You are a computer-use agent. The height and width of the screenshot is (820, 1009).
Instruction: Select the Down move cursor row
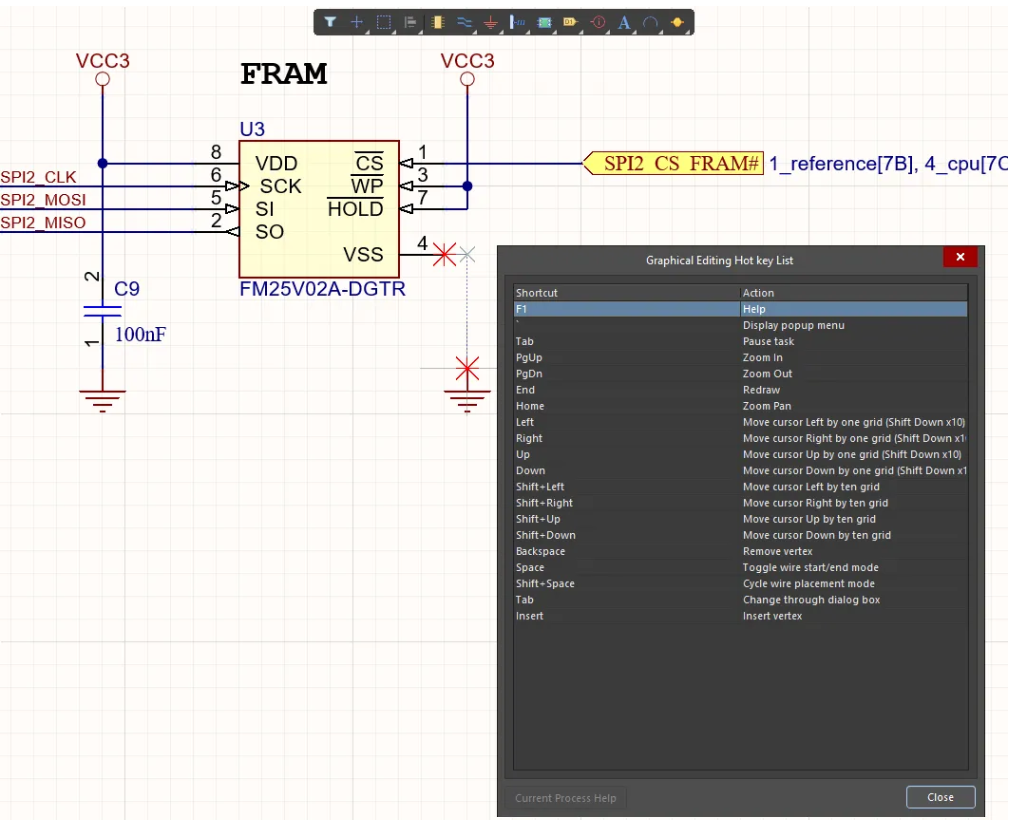point(740,471)
